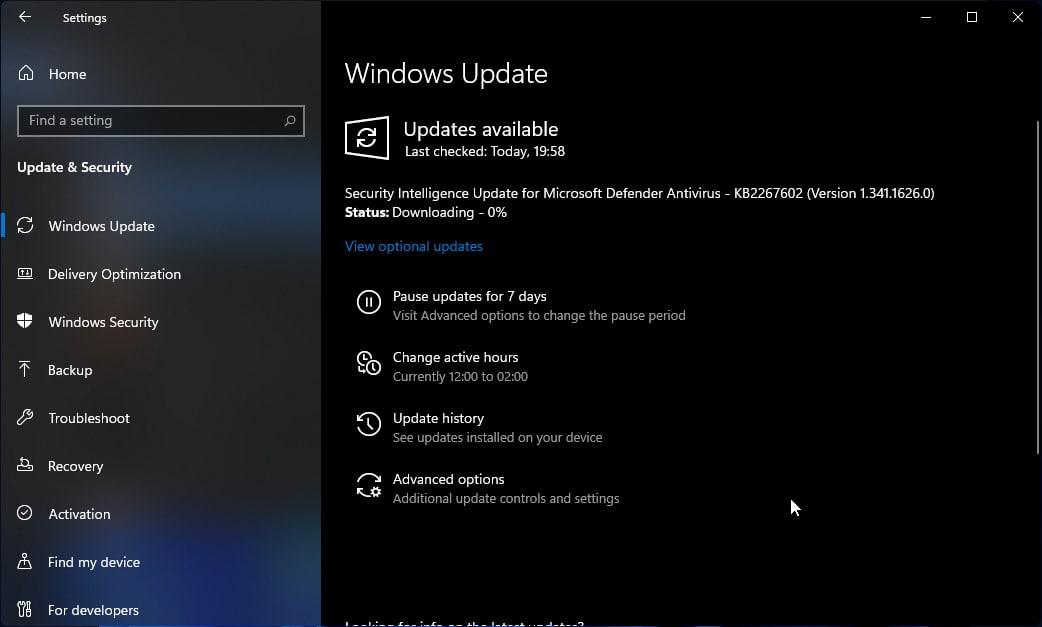Click the Updates available refresh icon
Image resolution: width=1042 pixels, height=627 pixels.
click(x=367, y=138)
